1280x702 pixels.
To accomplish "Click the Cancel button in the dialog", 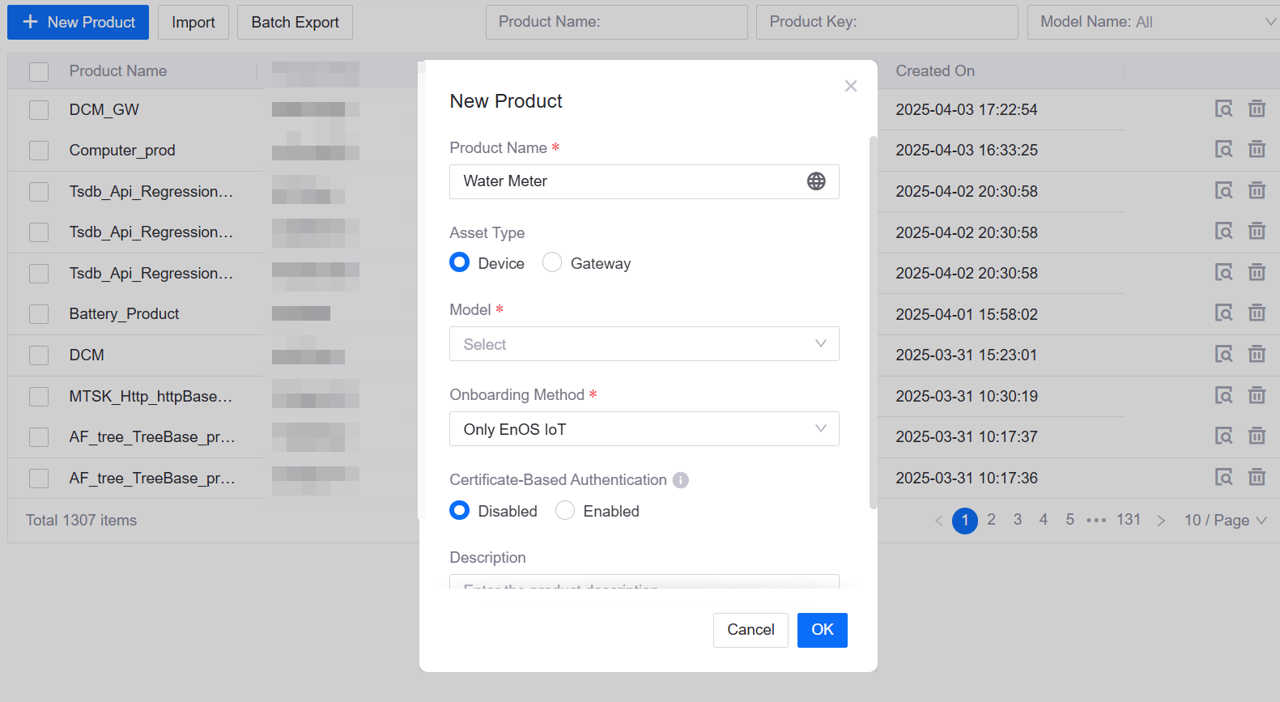I will click(750, 630).
